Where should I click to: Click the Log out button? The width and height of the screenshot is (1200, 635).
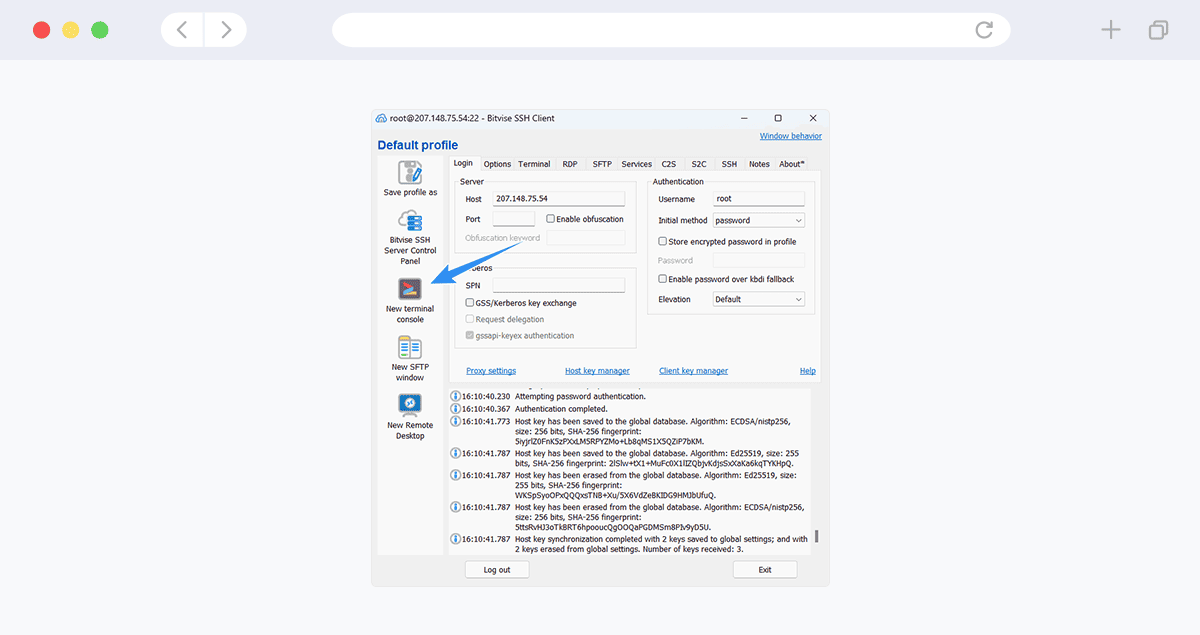click(497, 570)
